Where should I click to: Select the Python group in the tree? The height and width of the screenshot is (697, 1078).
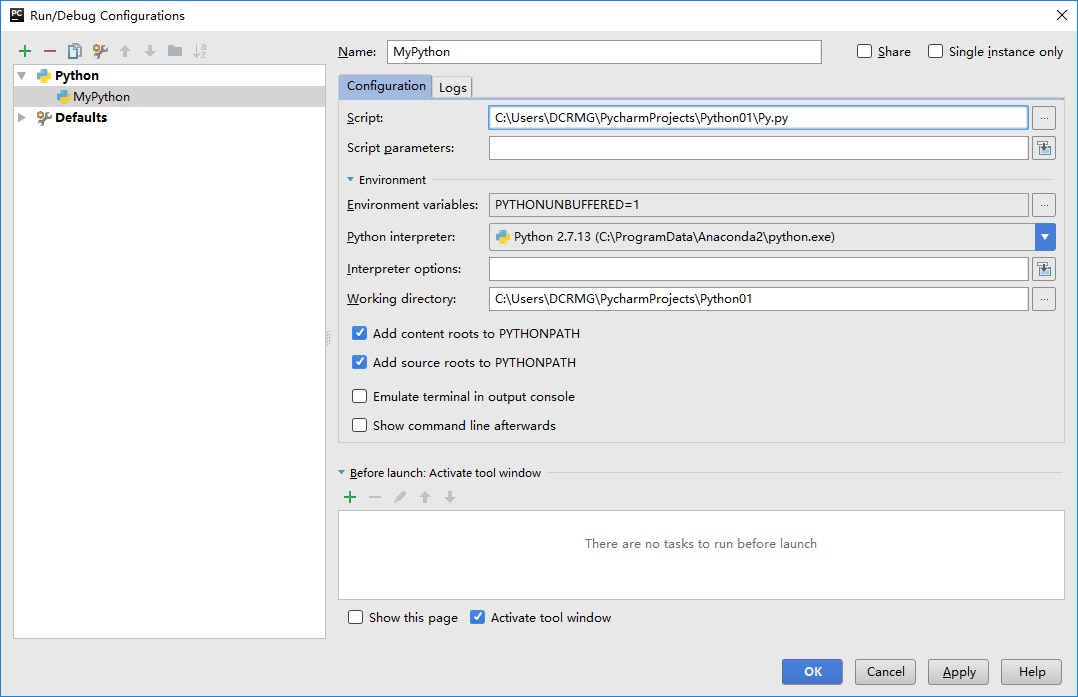coord(169,76)
